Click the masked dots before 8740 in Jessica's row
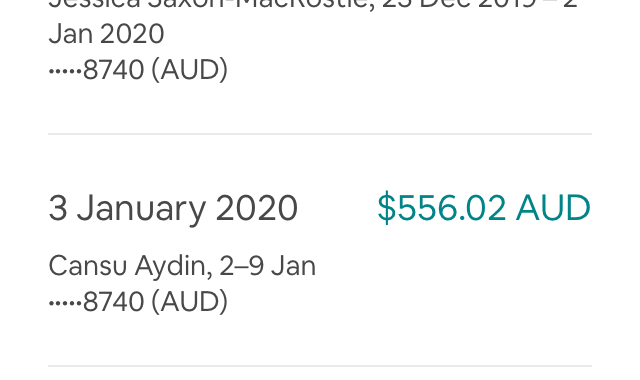Image resolution: width=640 pixels, height=380 pixels. click(65, 71)
